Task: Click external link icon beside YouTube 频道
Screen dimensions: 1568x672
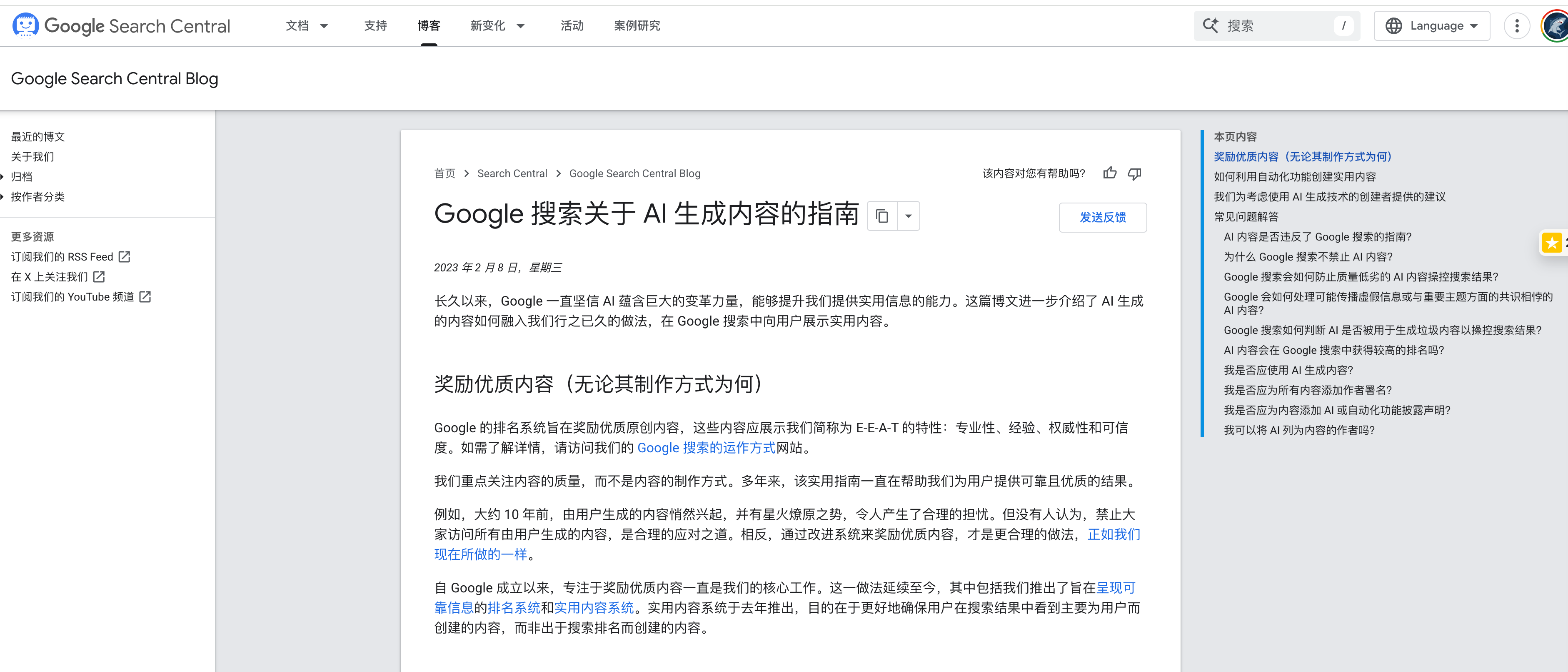Action: [145, 297]
